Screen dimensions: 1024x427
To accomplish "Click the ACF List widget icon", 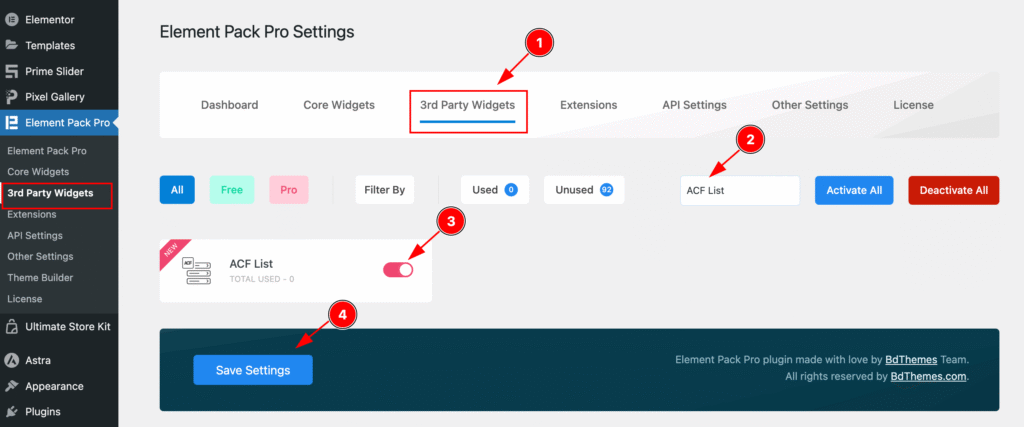I will point(197,271).
